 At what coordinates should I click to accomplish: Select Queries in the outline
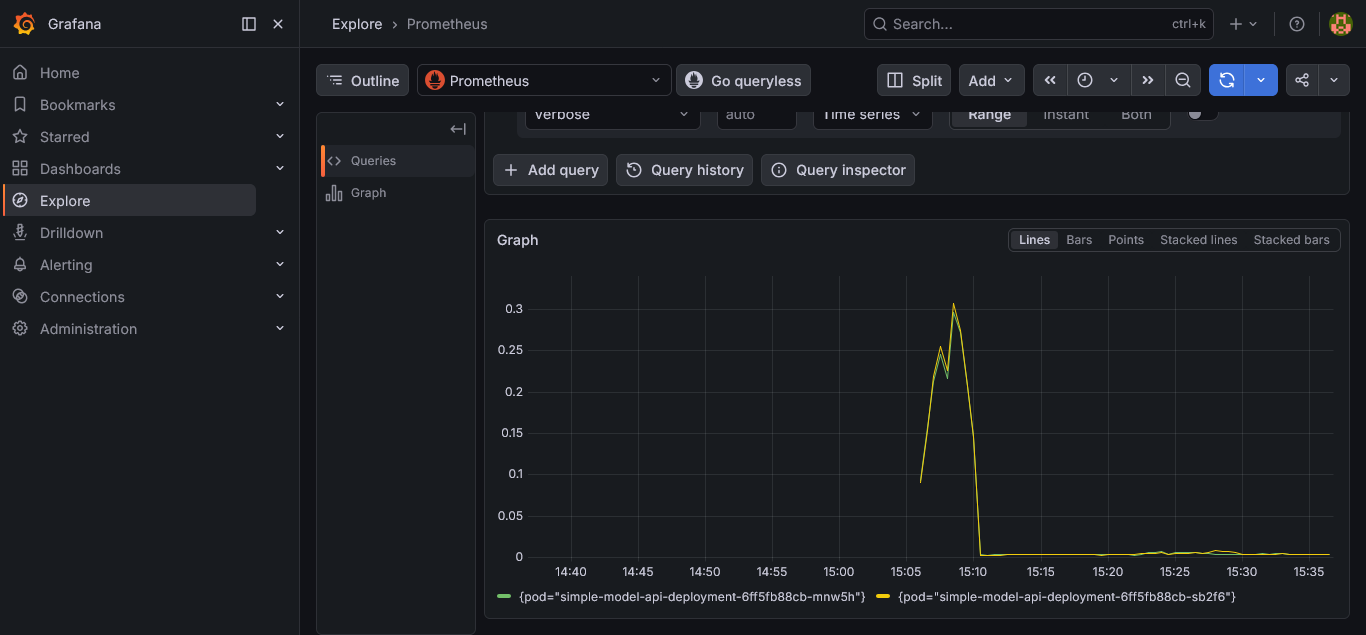point(398,161)
